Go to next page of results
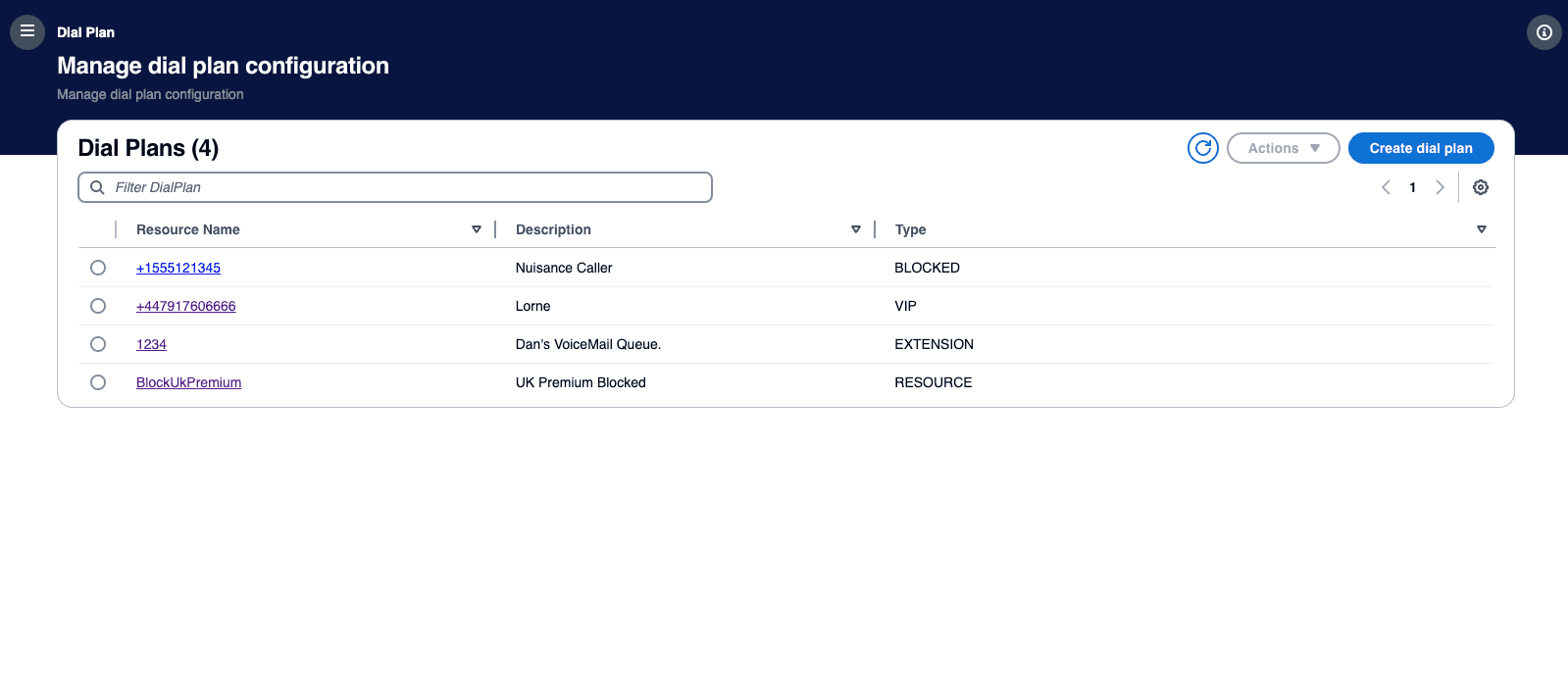This screenshot has height=700, width=1568. click(x=1440, y=187)
